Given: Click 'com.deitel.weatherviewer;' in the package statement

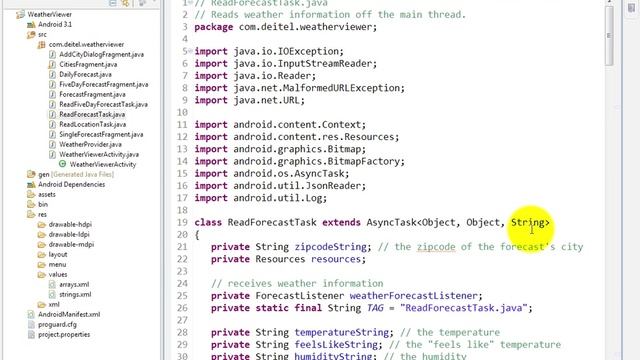Looking at the screenshot, I should coord(308,27).
